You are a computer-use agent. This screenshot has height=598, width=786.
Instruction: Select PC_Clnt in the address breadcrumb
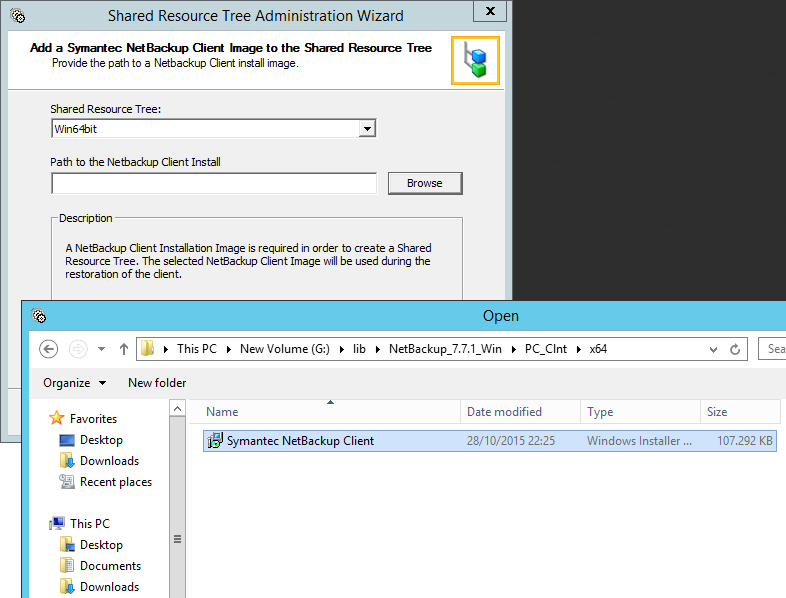(x=545, y=349)
